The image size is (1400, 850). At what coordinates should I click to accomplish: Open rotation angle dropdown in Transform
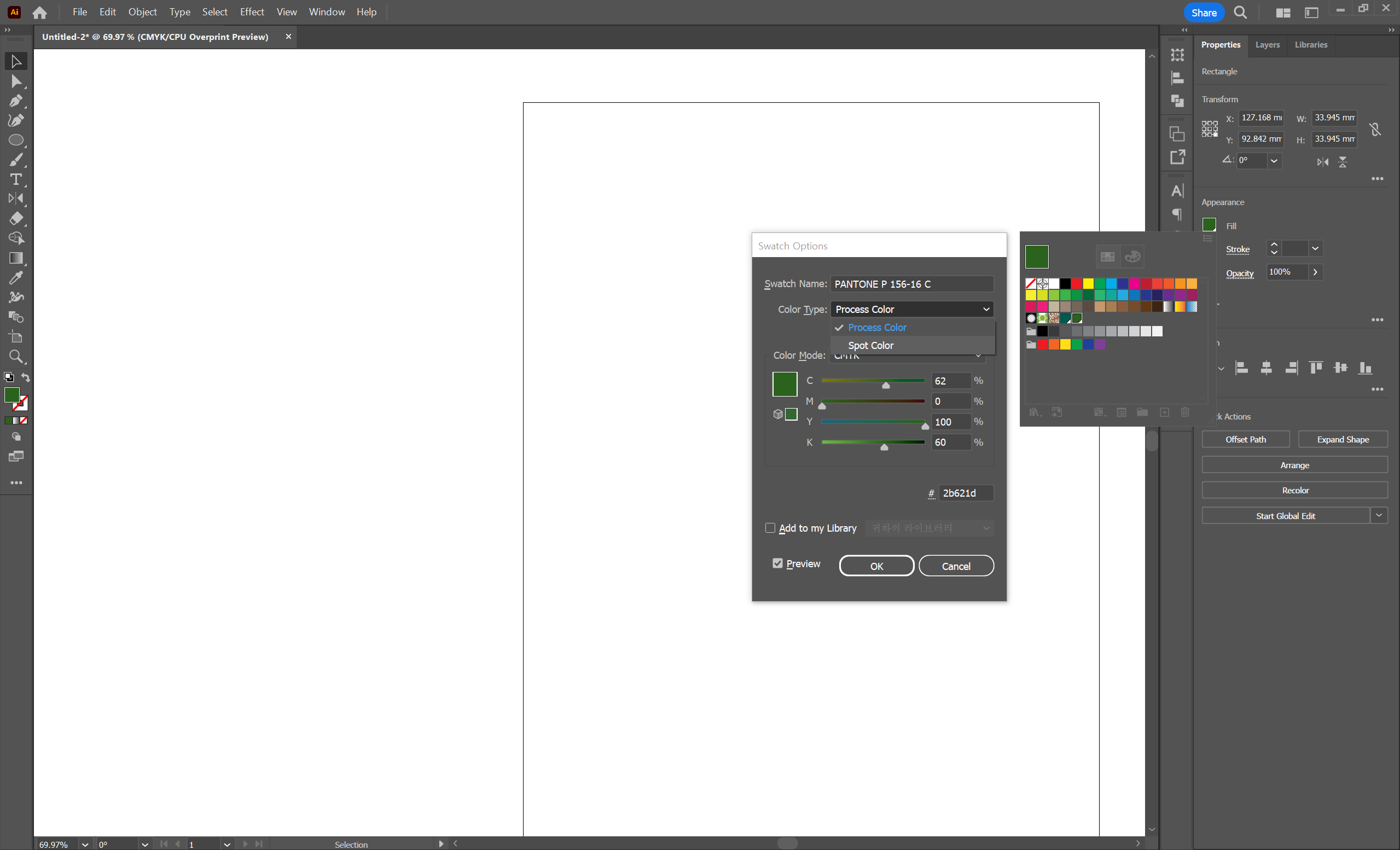point(1274,161)
